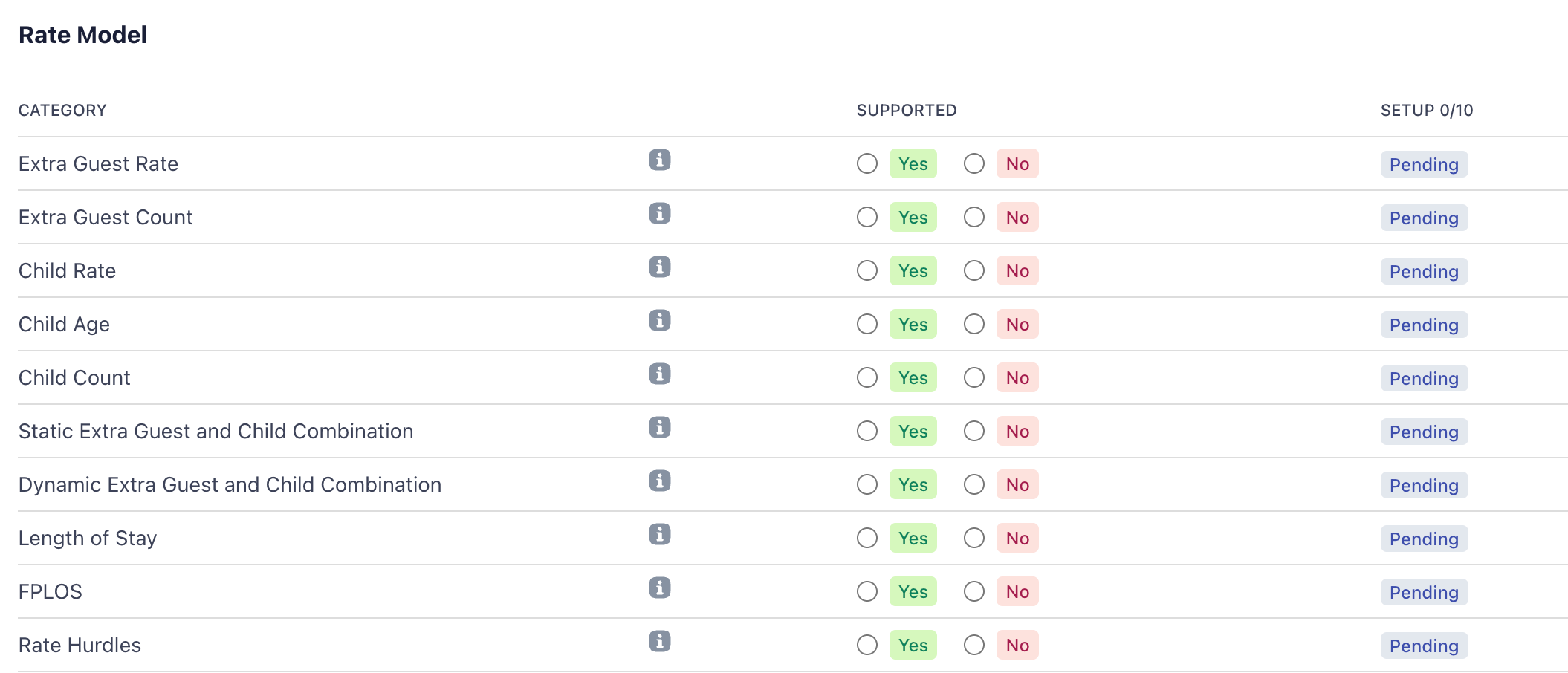Screen dimensions: 1568x673
Task: Select Yes for Dynamic Extra Guest and Child Combination
Action: [x=867, y=485]
